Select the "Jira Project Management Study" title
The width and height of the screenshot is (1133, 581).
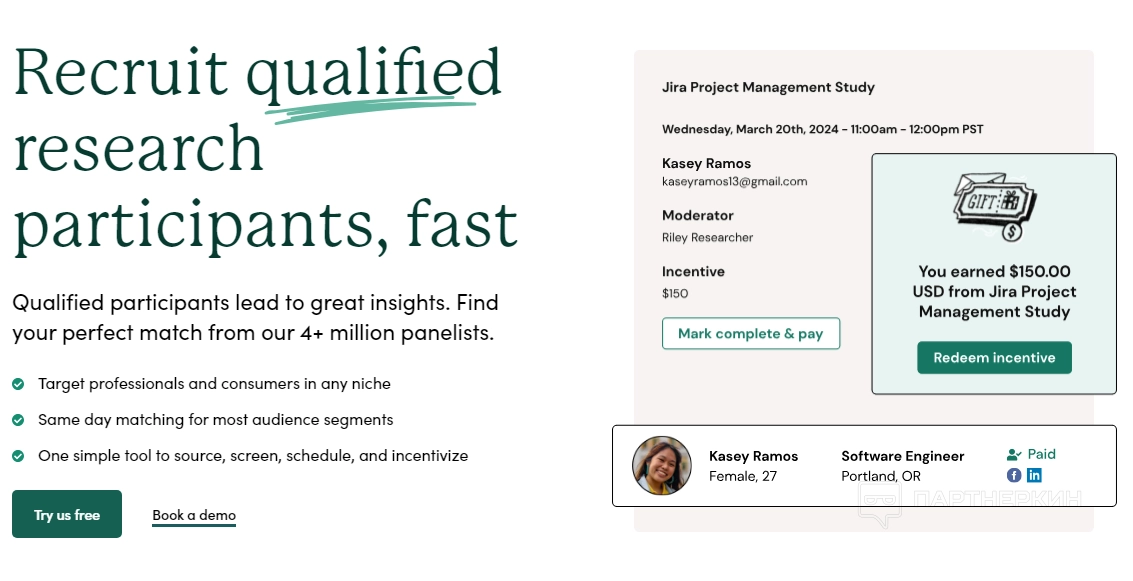(x=768, y=87)
